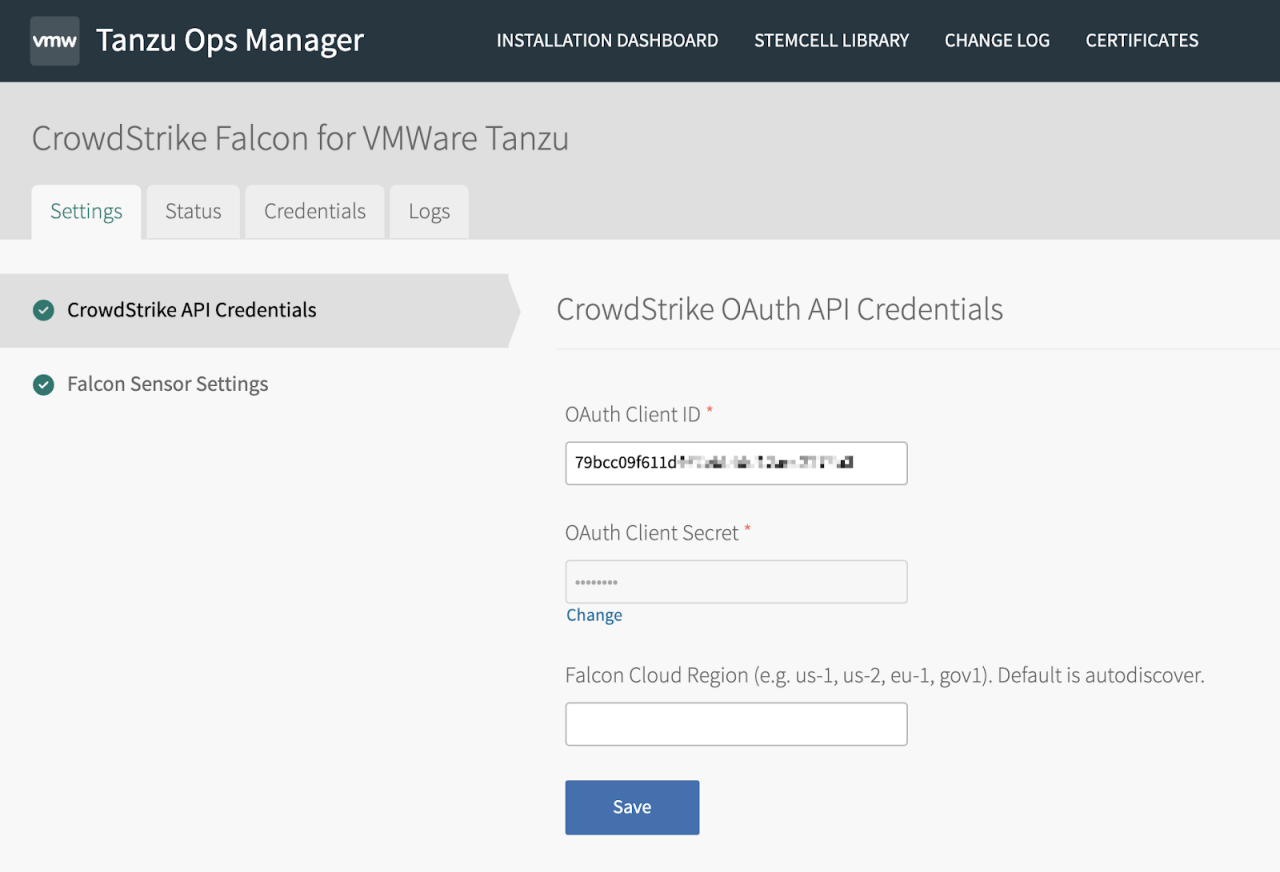Click the OAuth Client Secret field

736,581
